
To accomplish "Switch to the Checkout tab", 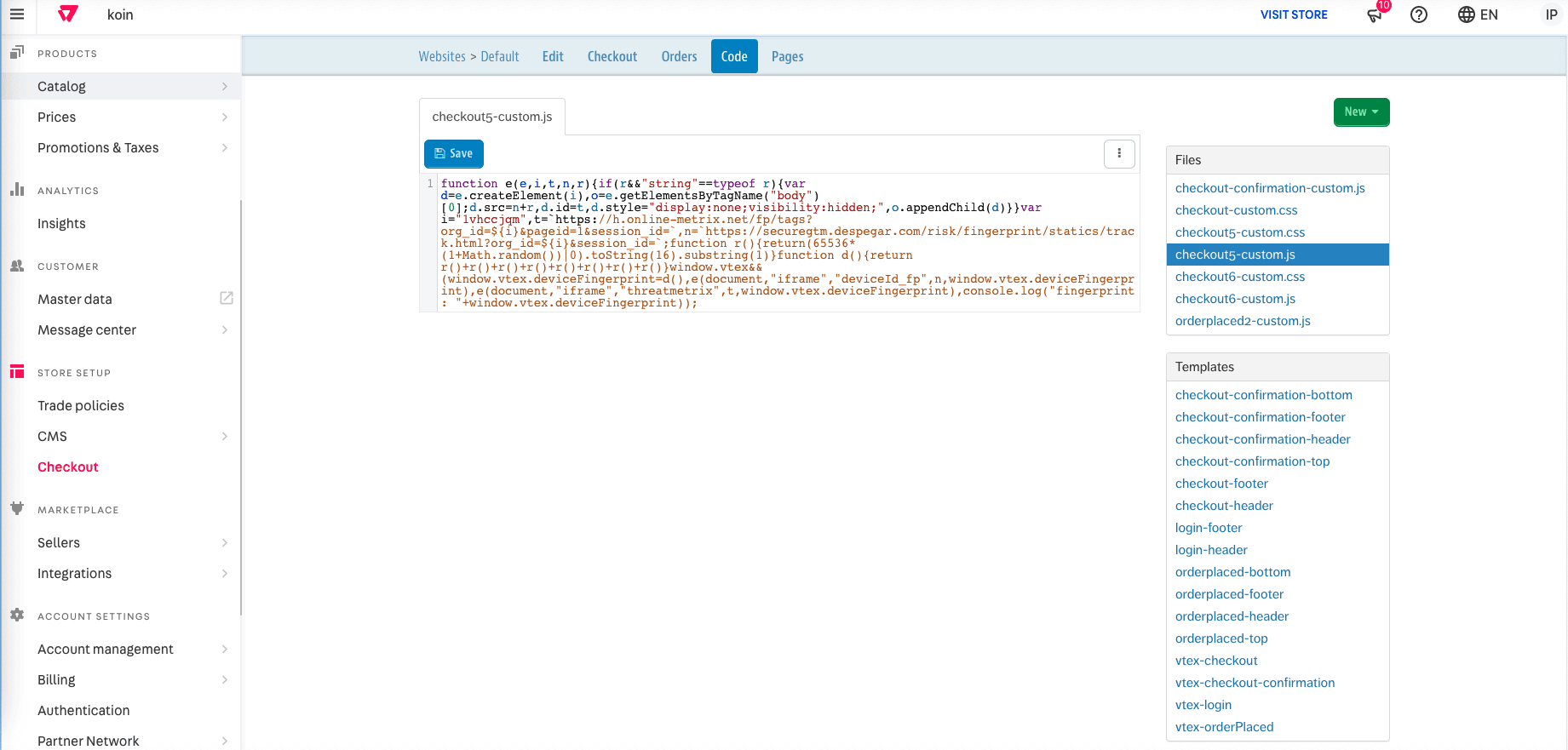I will click(612, 56).
